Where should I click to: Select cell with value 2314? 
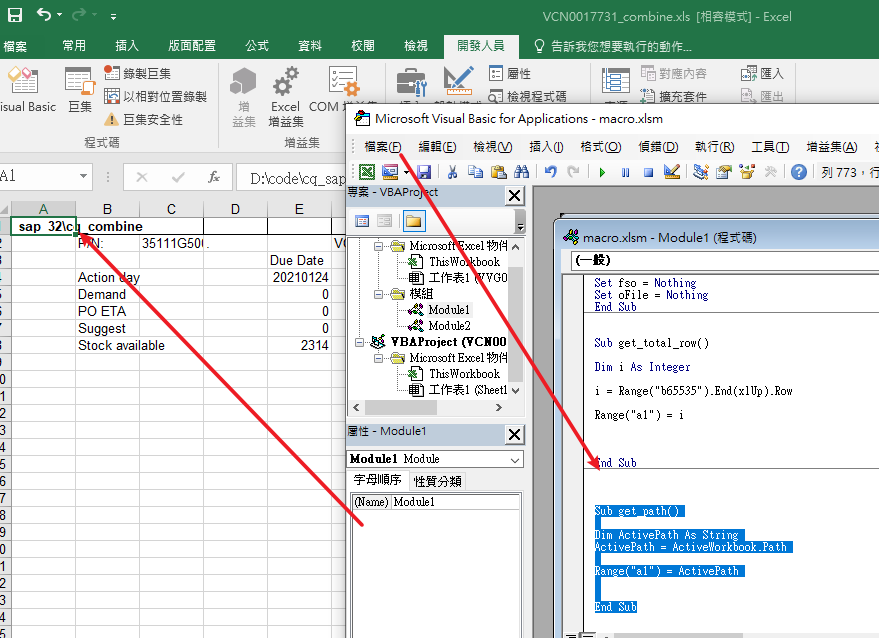[x=299, y=345]
